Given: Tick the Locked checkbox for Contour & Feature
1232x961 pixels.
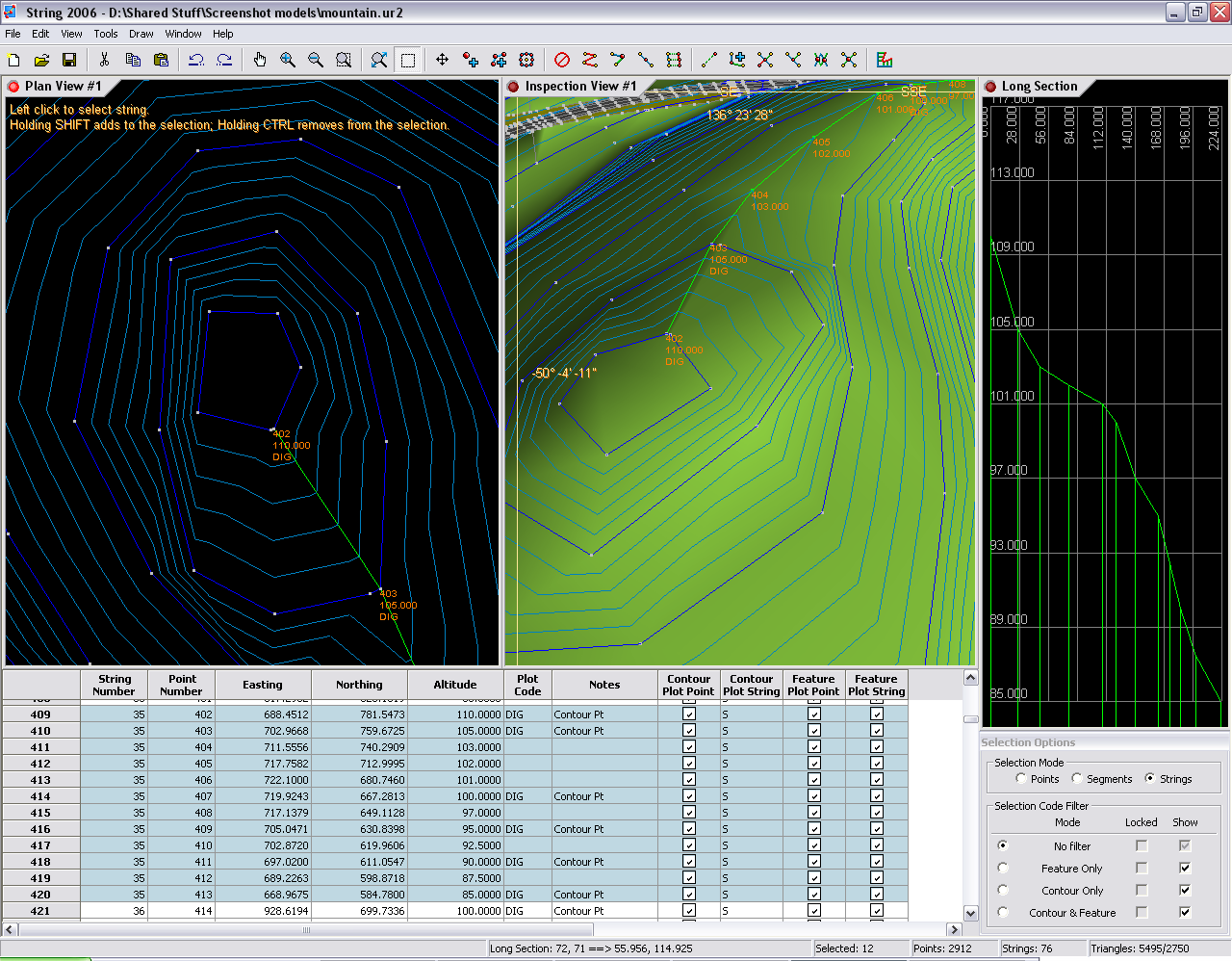Looking at the screenshot, I should point(1142,912).
